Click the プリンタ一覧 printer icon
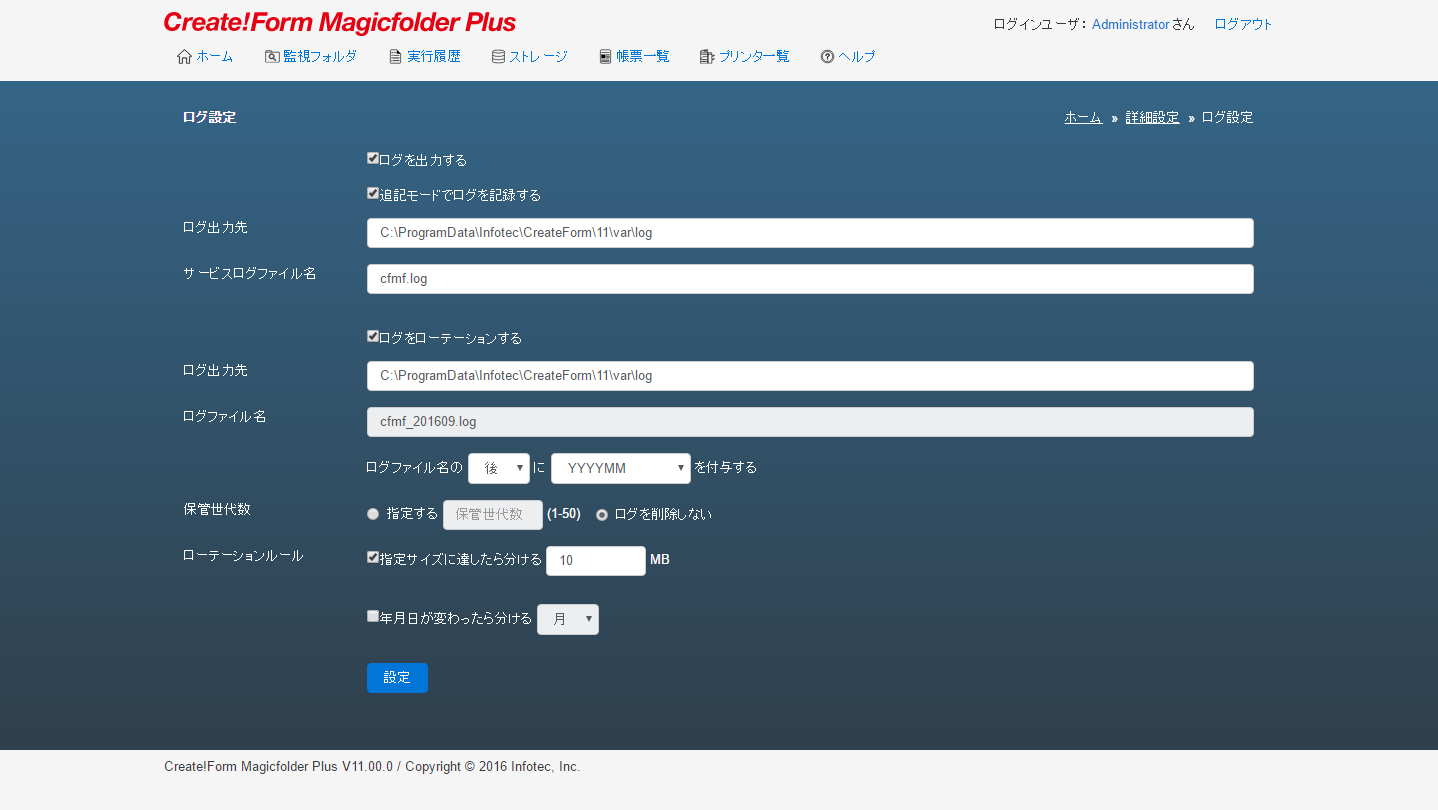The image size is (1438, 810). pos(707,57)
